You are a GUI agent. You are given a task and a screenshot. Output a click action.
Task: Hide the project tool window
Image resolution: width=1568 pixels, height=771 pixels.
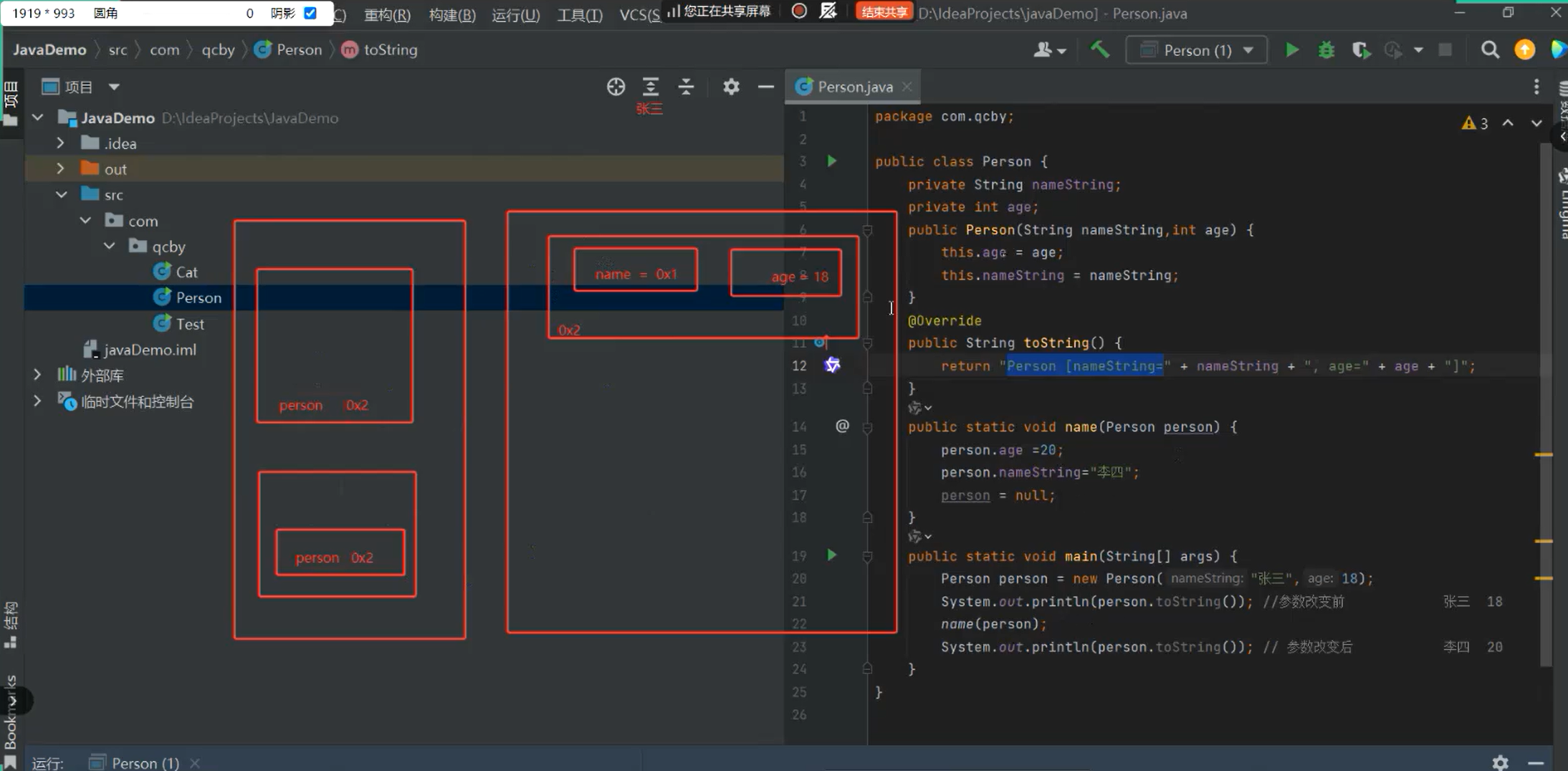point(765,87)
